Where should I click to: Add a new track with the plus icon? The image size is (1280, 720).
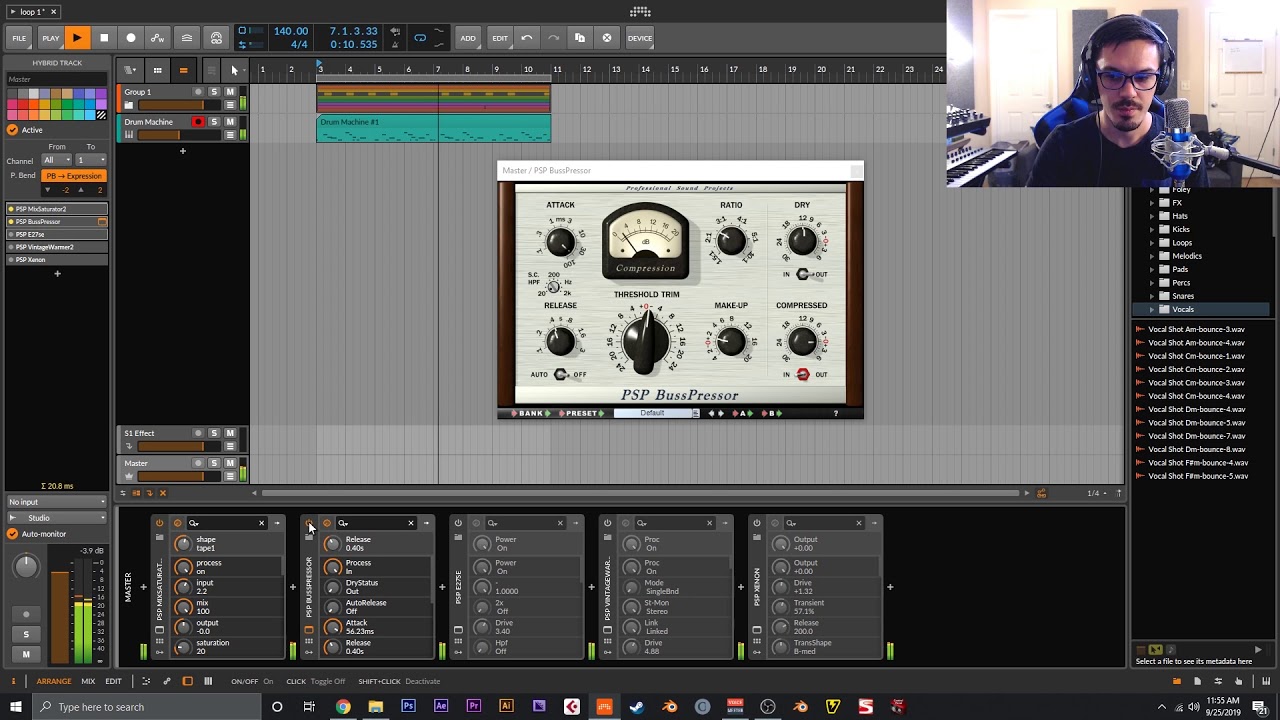(x=182, y=151)
